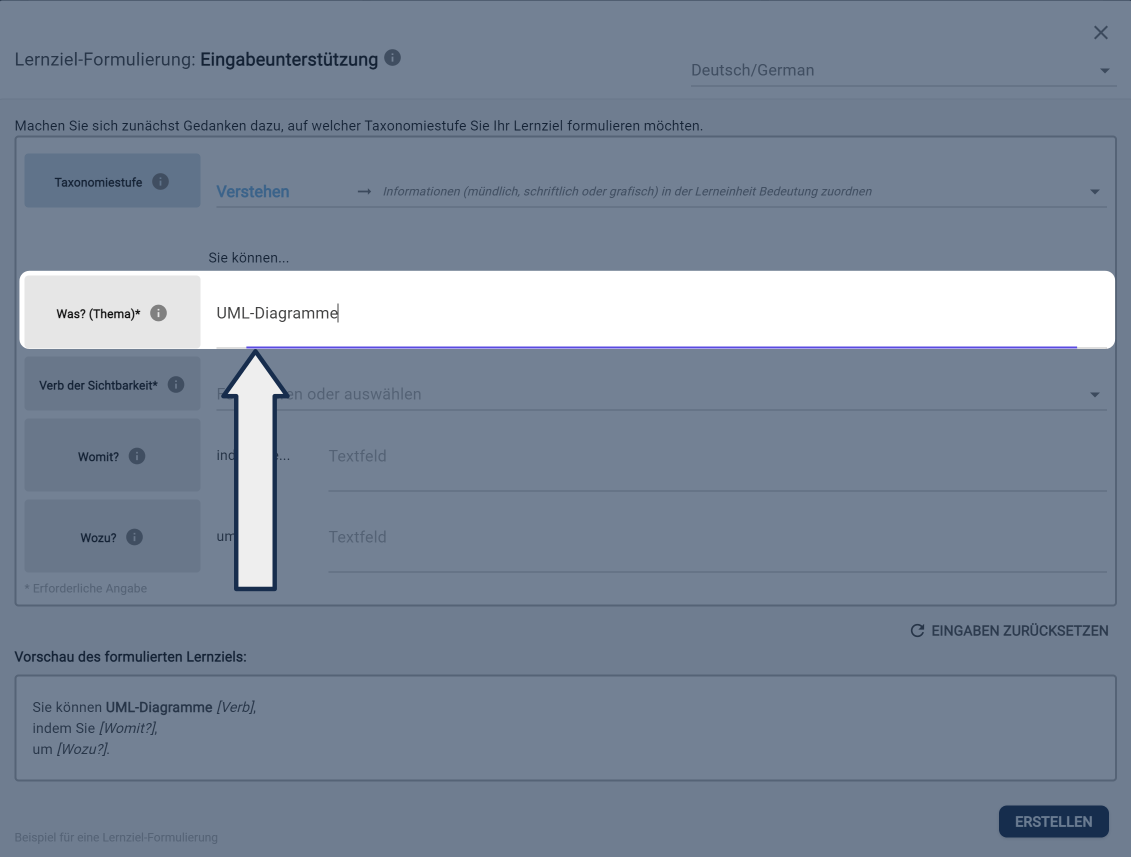
Task: Open the Verb der Sichtbarkeit dropdown
Action: pos(660,394)
